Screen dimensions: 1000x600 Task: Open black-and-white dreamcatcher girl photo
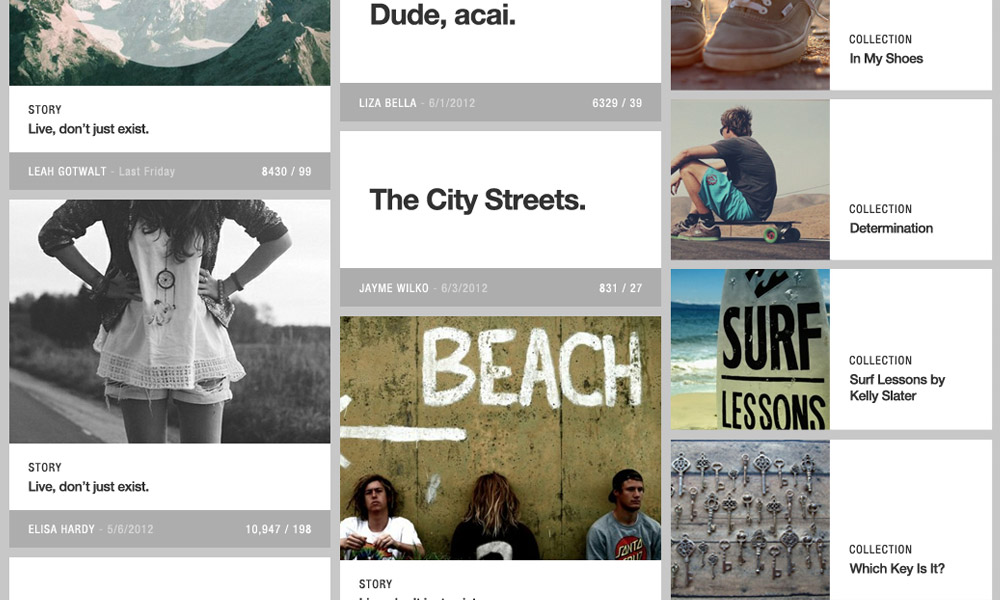point(170,321)
